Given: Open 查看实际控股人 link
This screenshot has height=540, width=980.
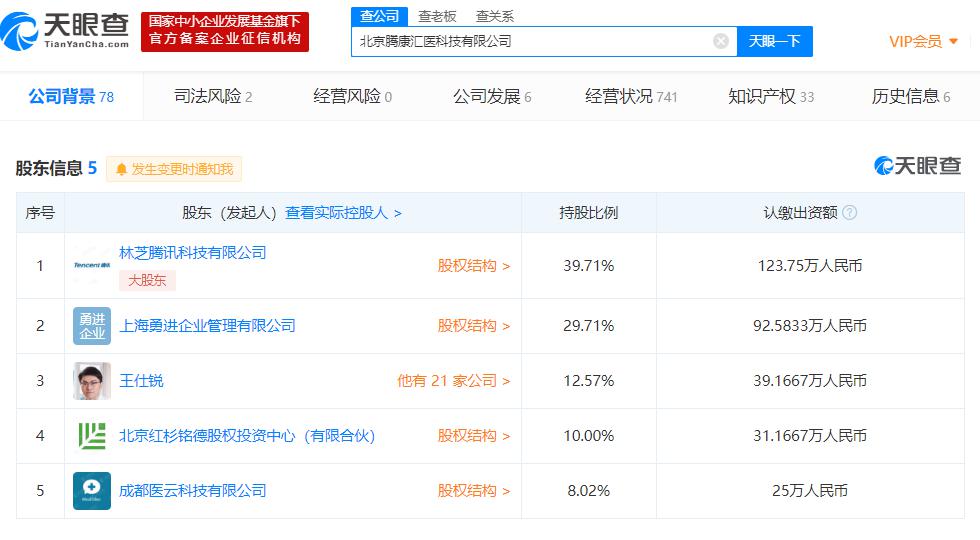Looking at the screenshot, I should pyautogui.click(x=343, y=213).
